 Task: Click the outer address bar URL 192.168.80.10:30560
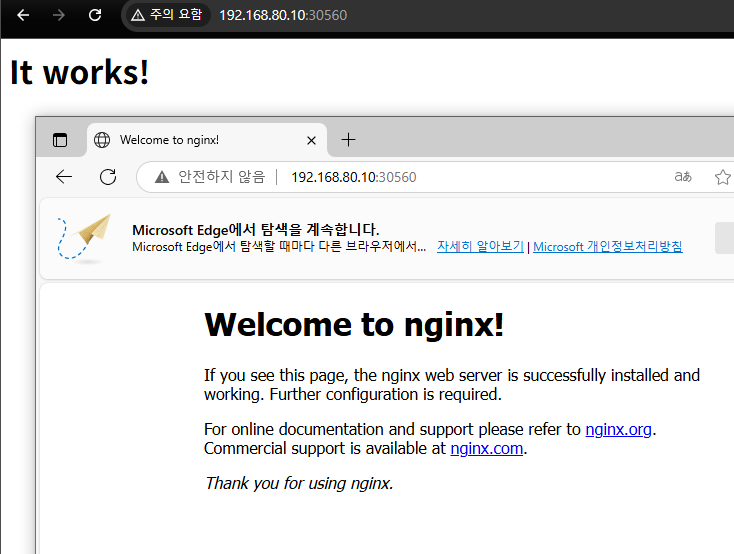tap(283, 15)
